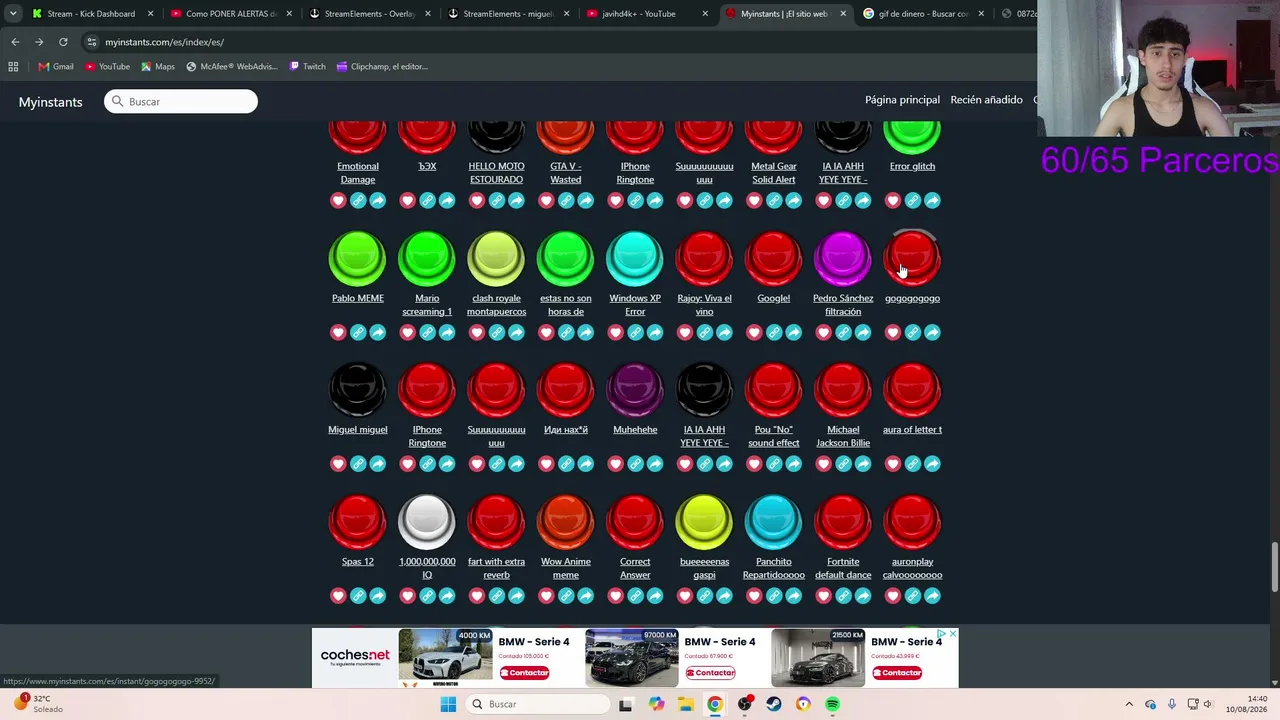Focus the Myinstants Buscar search field

click(181, 102)
